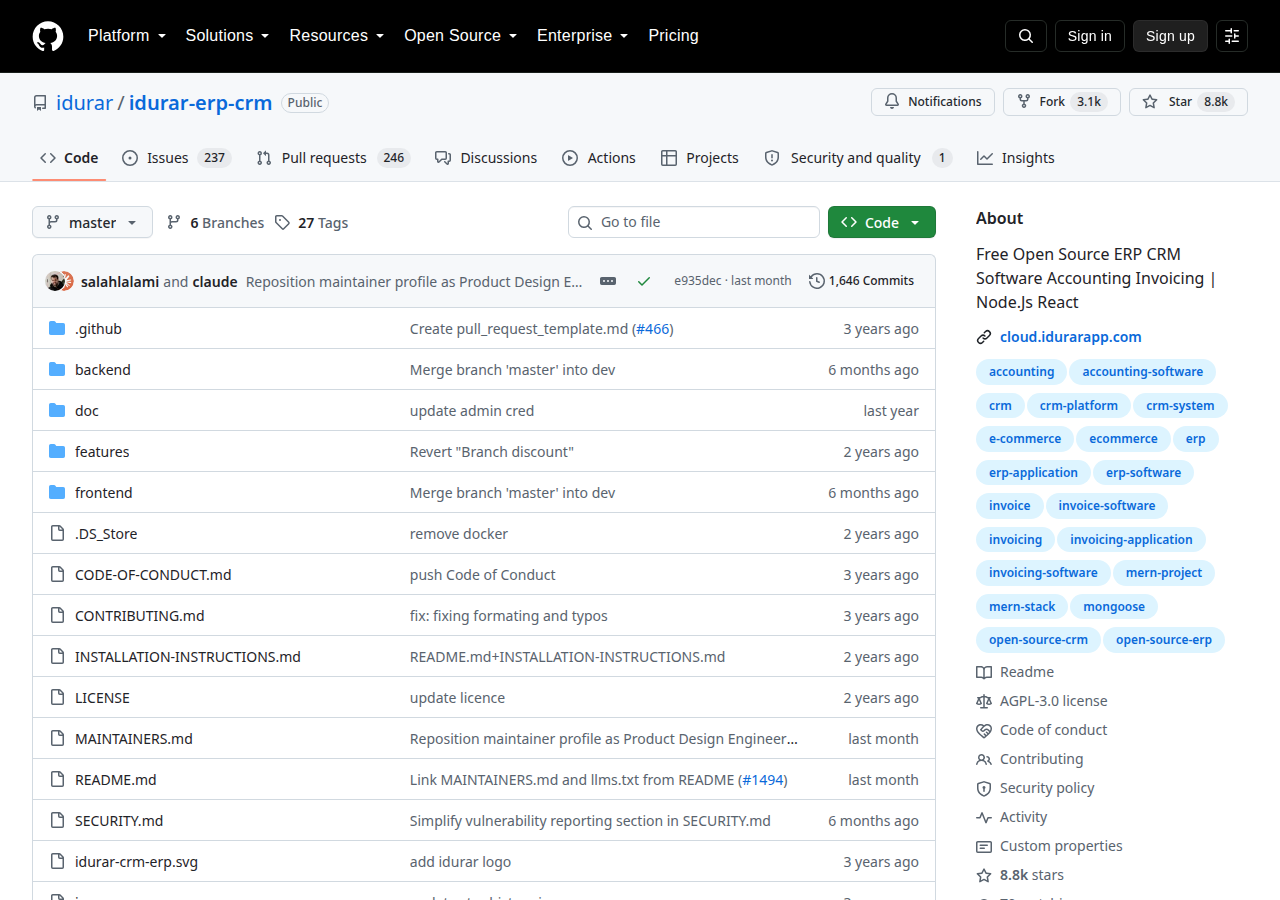
Task: Open the search magnifier icon
Action: click(1026, 36)
